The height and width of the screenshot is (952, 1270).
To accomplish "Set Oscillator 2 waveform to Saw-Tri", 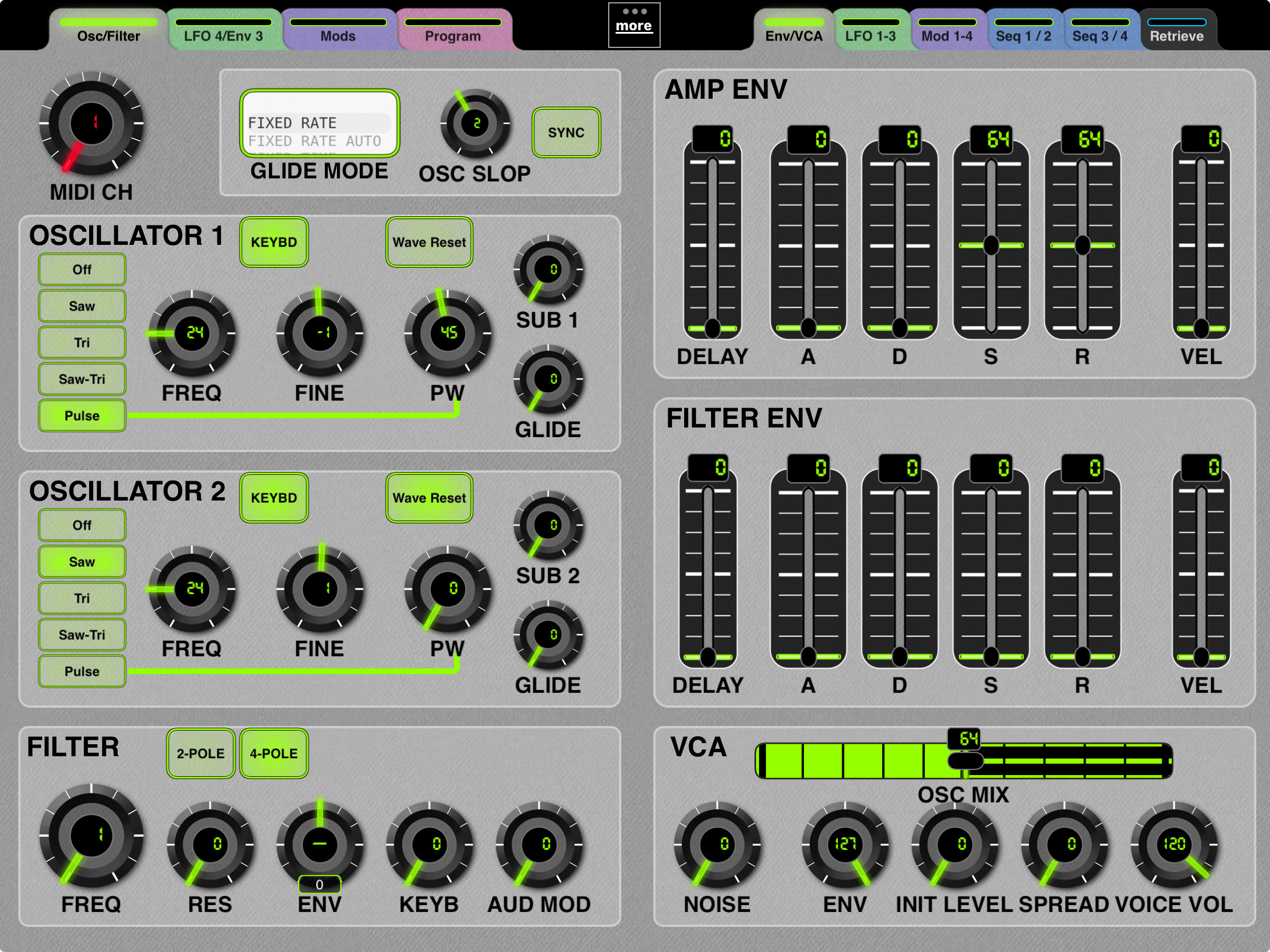I will (82, 635).
